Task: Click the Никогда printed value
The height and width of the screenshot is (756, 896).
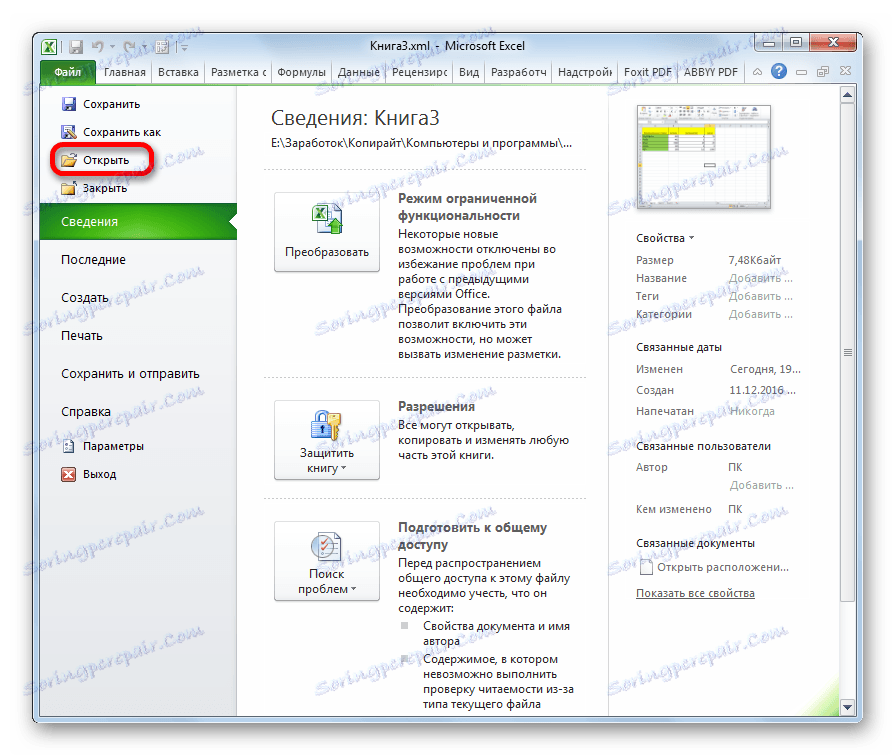Action: pyautogui.click(x=752, y=411)
